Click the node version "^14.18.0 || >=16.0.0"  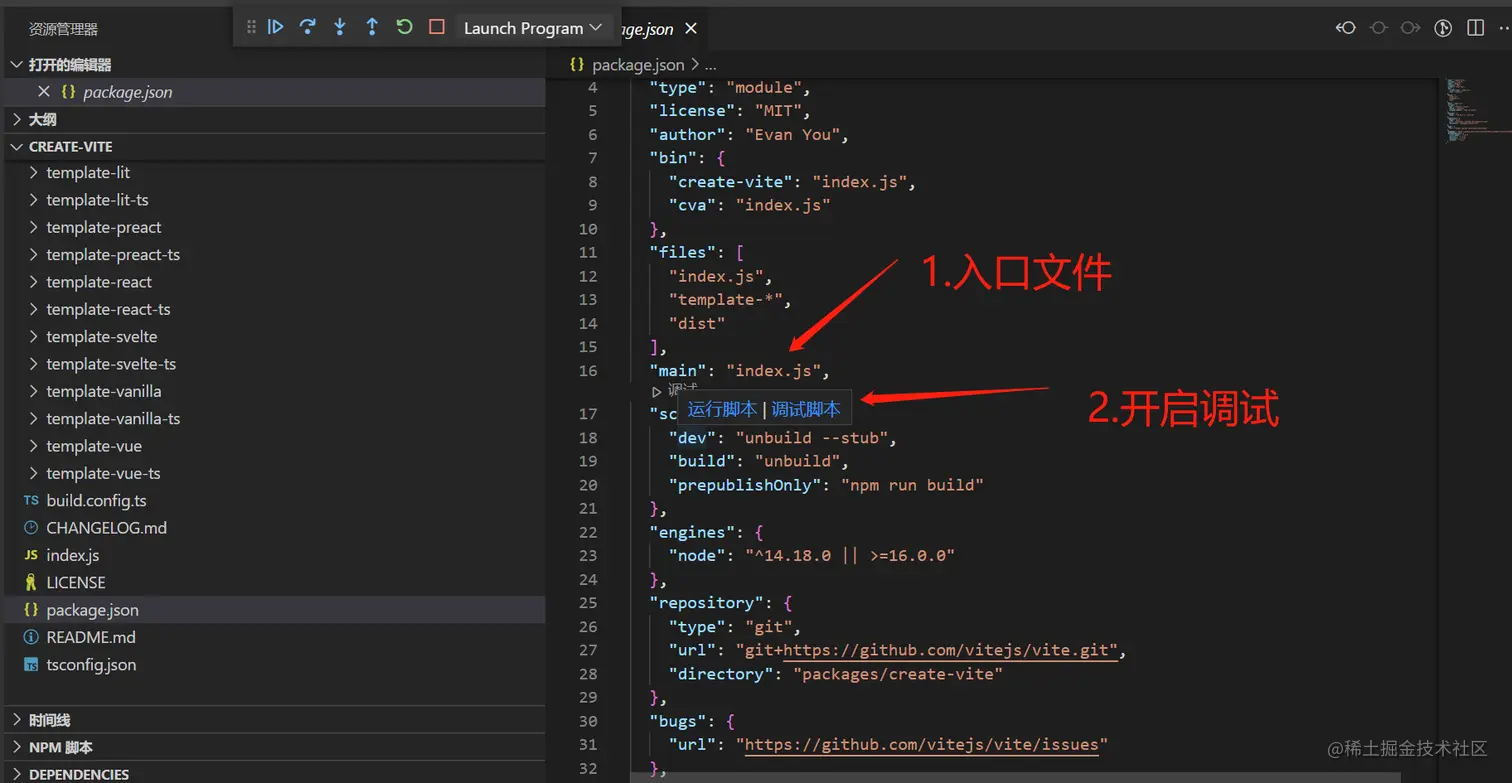tap(850, 556)
